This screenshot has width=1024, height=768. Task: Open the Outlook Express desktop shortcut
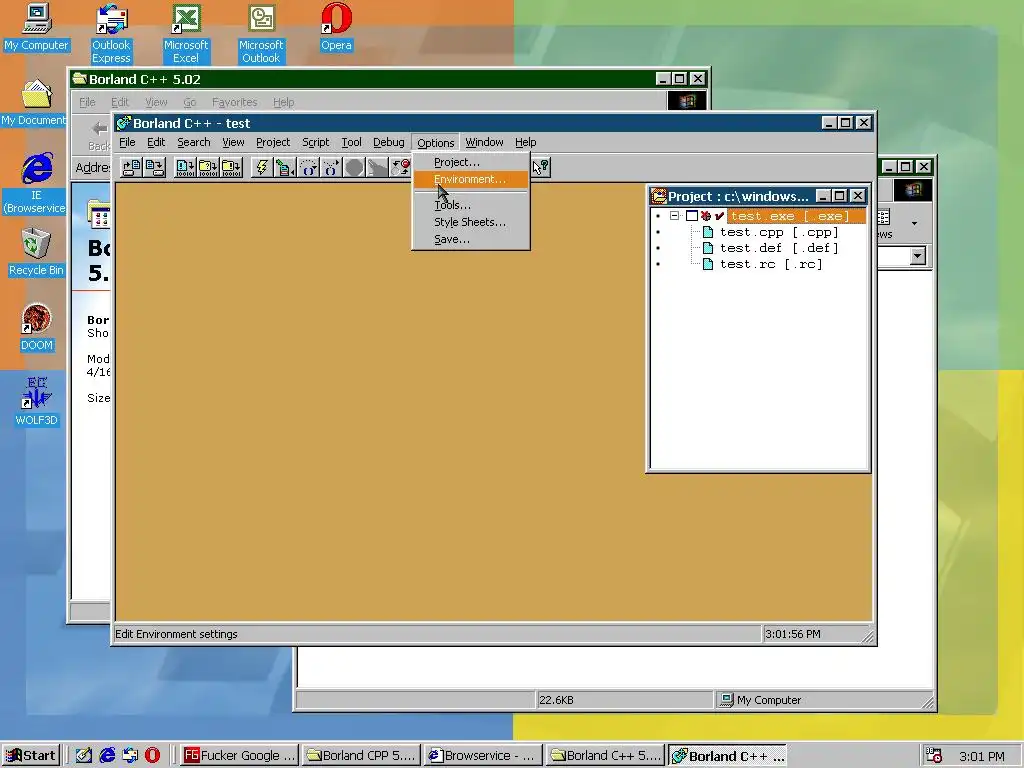click(111, 33)
